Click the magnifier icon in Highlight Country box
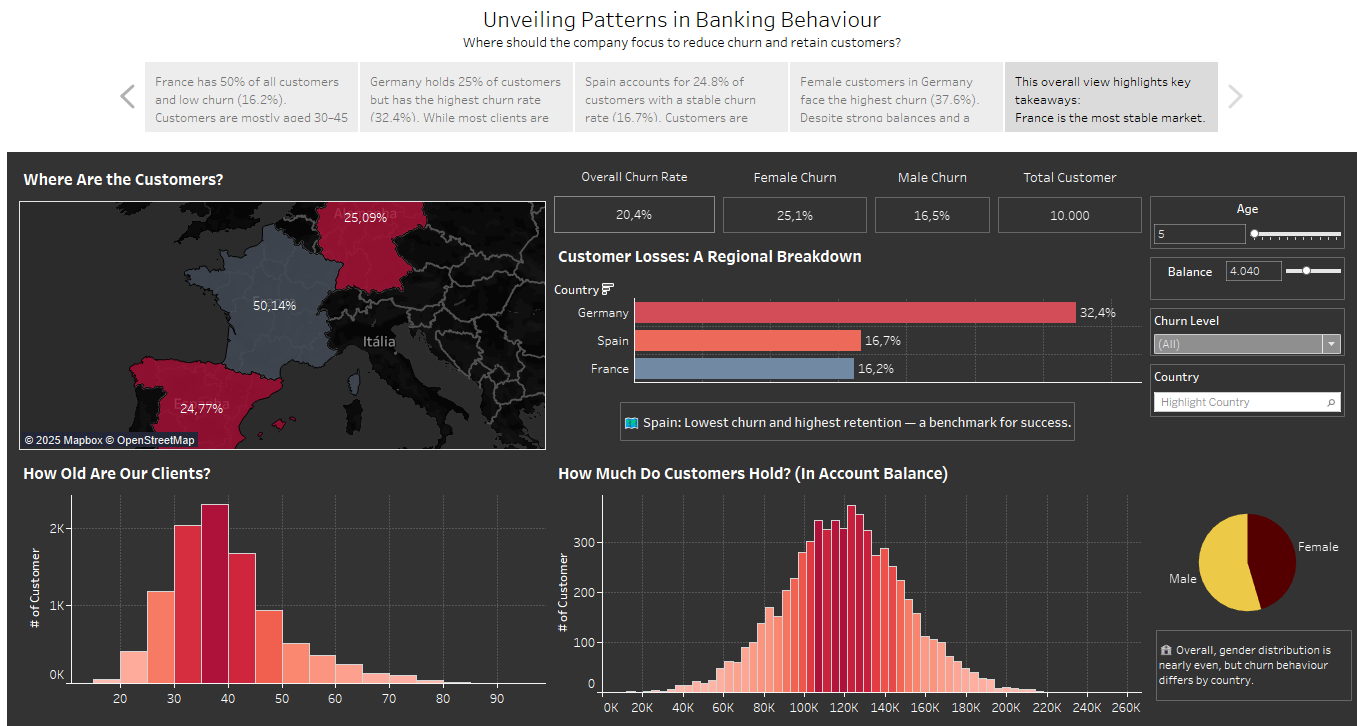 click(x=1331, y=402)
